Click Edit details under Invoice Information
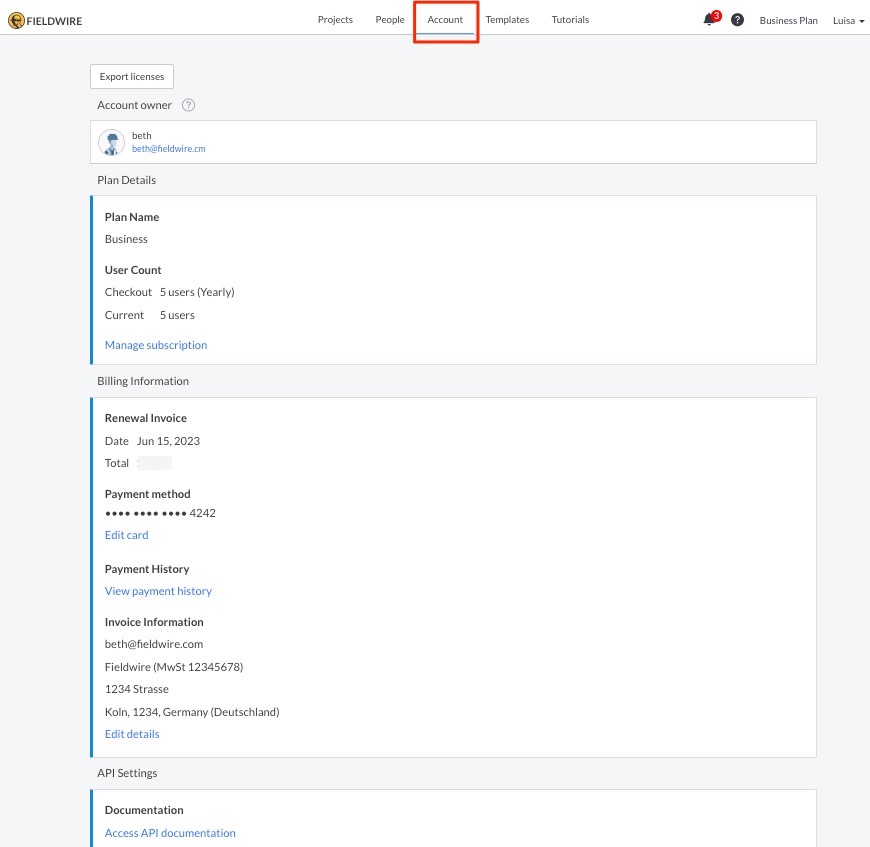Viewport: 870px width, 847px height. click(132, 734)
